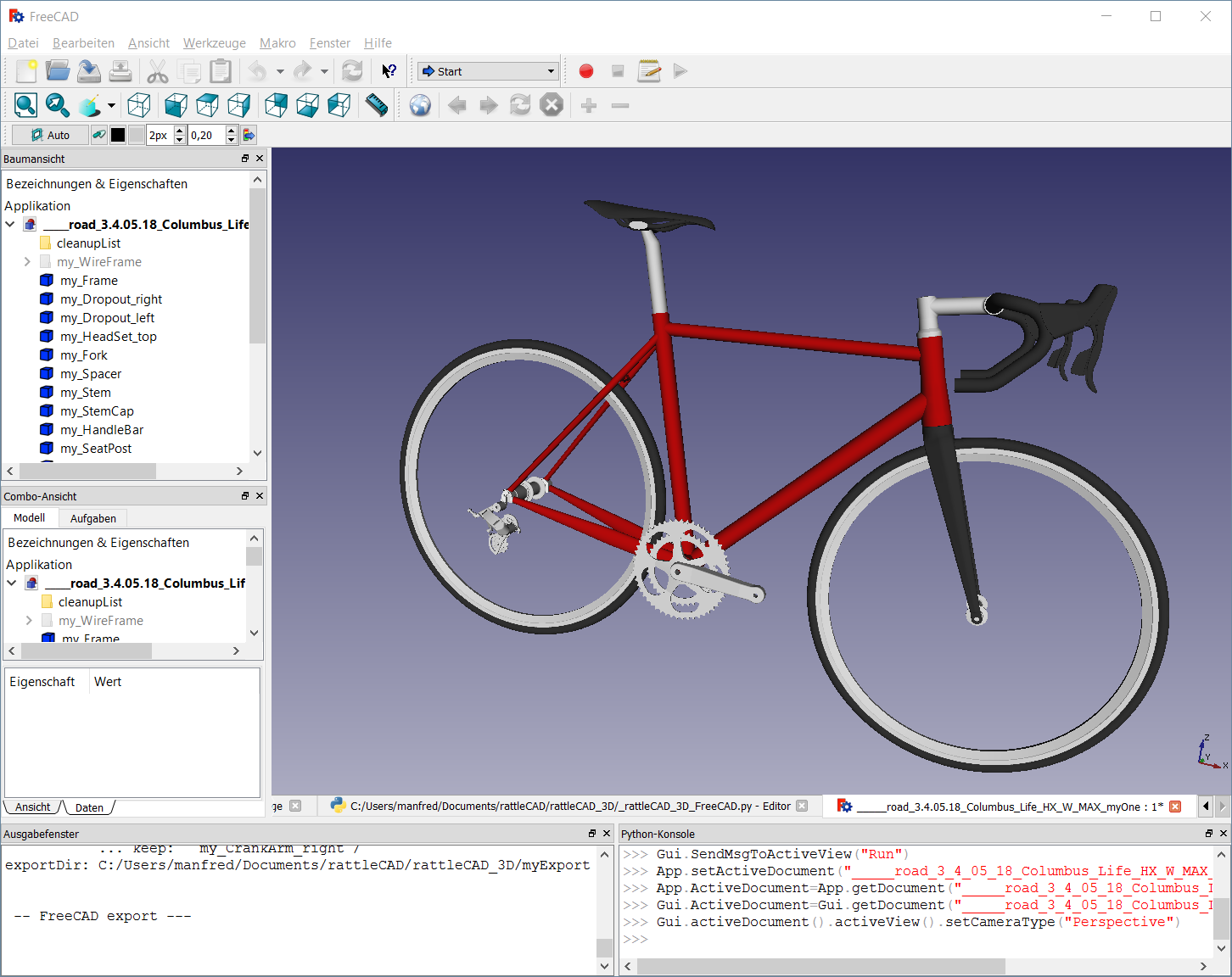Viewport: 1232px width, 977px height.
Task: Switch to right view cube icon
Action: tap(239, 105)
